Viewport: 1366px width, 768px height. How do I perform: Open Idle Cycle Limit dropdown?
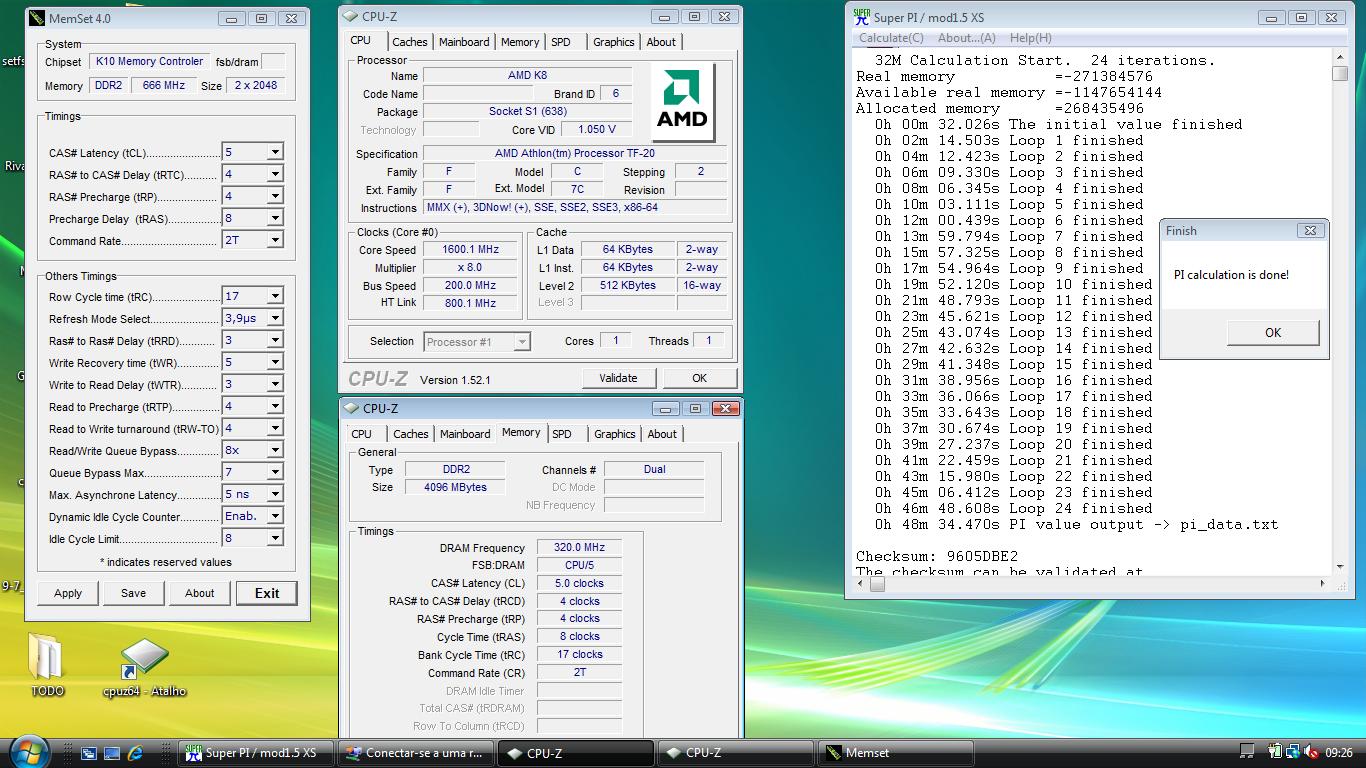(x=252, y=538)
